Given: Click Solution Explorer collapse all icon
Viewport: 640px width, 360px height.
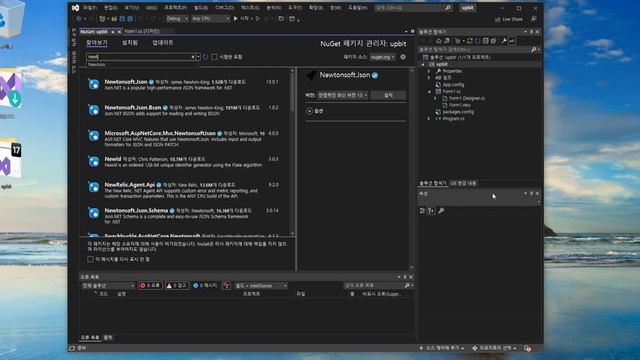Looking at the screenshot, I should (x=485, y=41).
